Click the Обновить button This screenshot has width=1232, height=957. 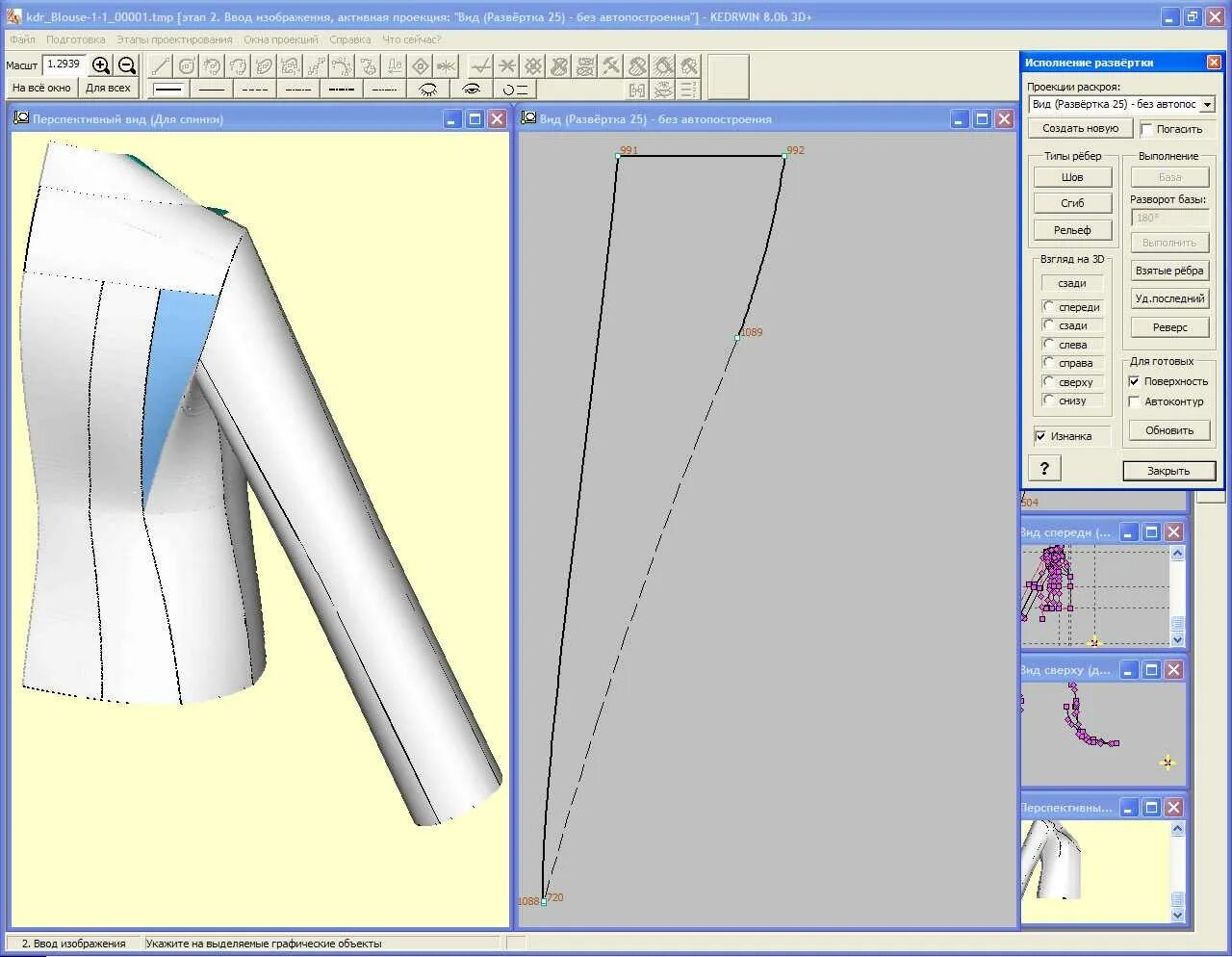1169,430
